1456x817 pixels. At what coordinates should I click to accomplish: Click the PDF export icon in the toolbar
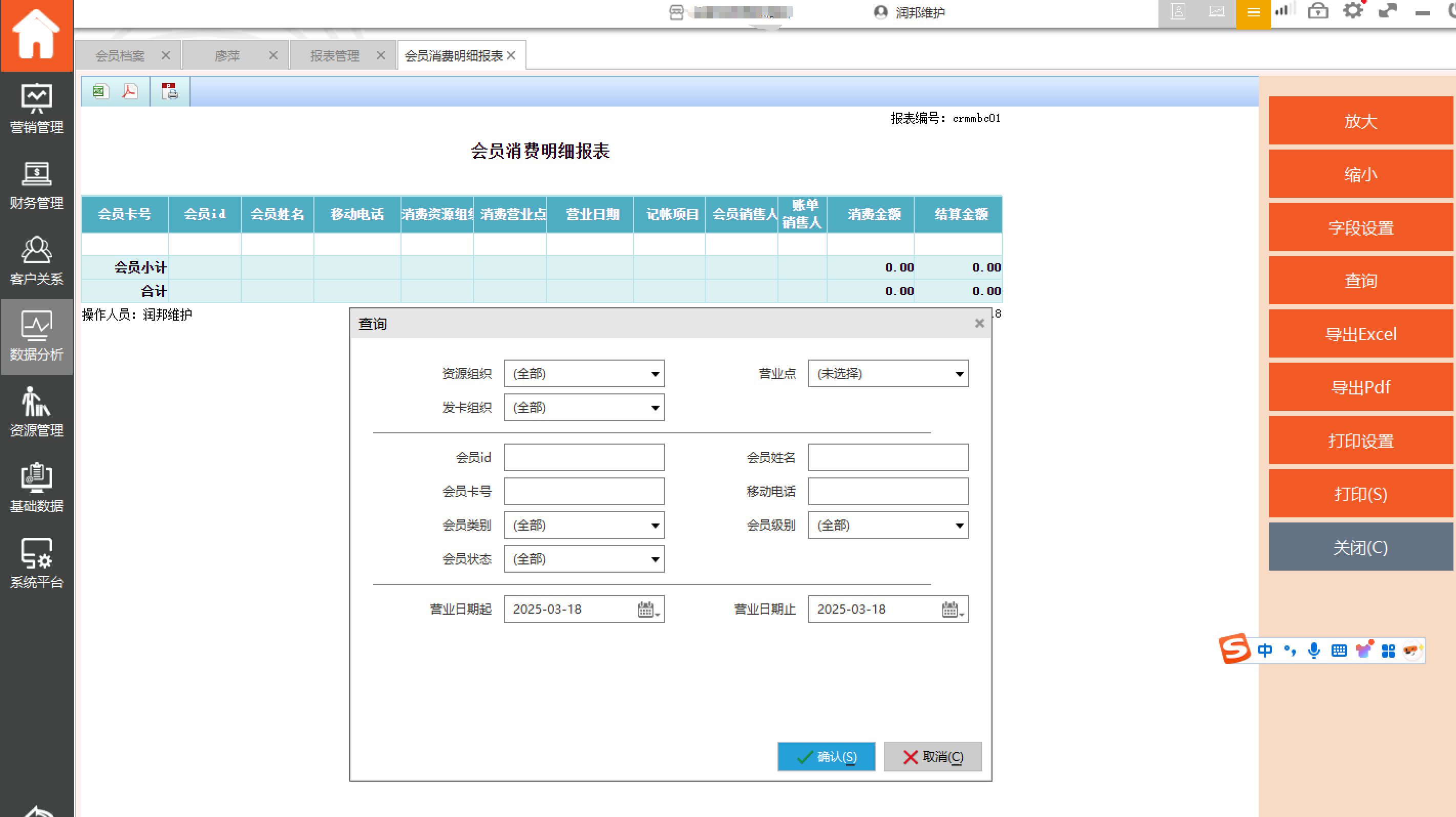point(130,91)
